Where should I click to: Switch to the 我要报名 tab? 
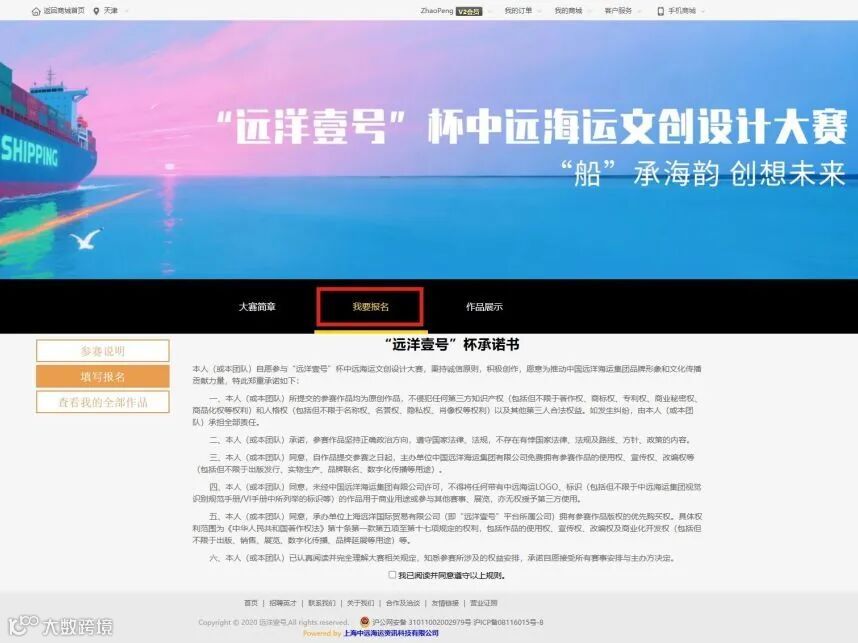point(370,306)
